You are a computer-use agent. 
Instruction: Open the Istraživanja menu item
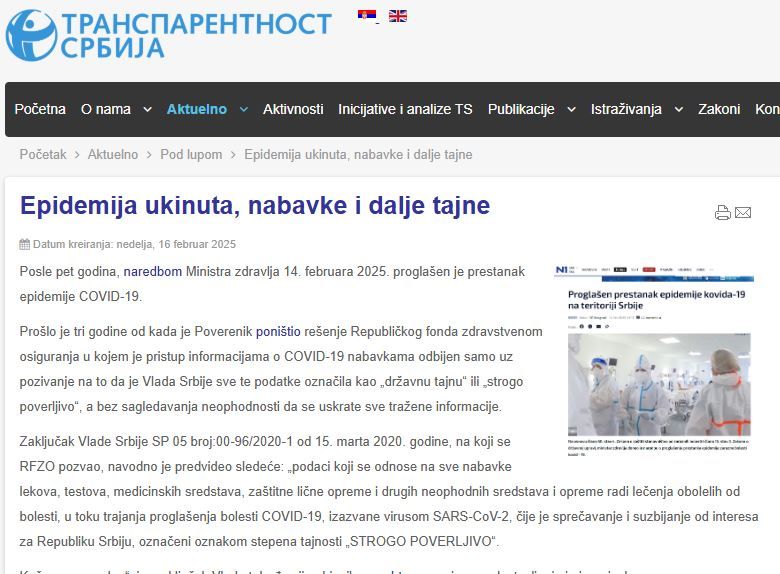(626, 109)
